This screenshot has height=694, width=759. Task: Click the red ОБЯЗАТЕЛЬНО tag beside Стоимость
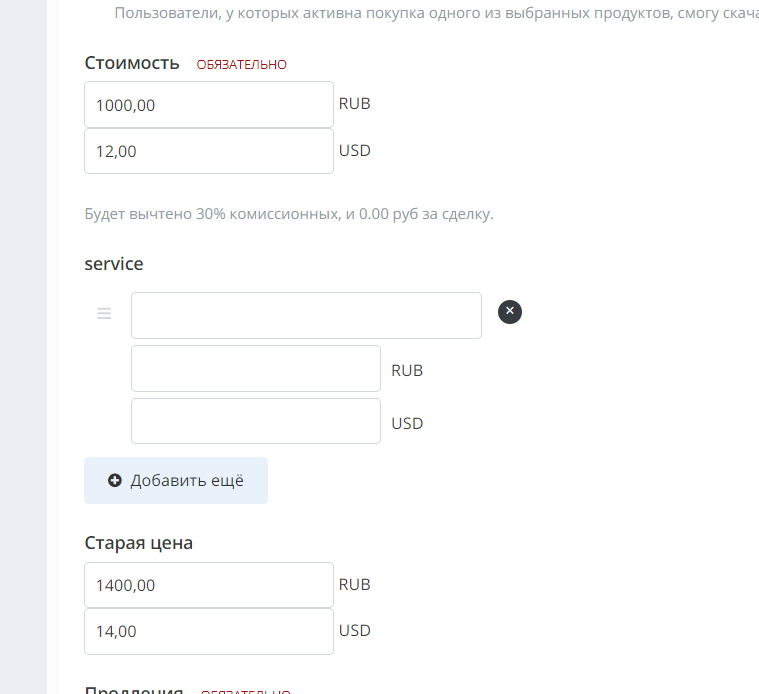tap(242, 65)
